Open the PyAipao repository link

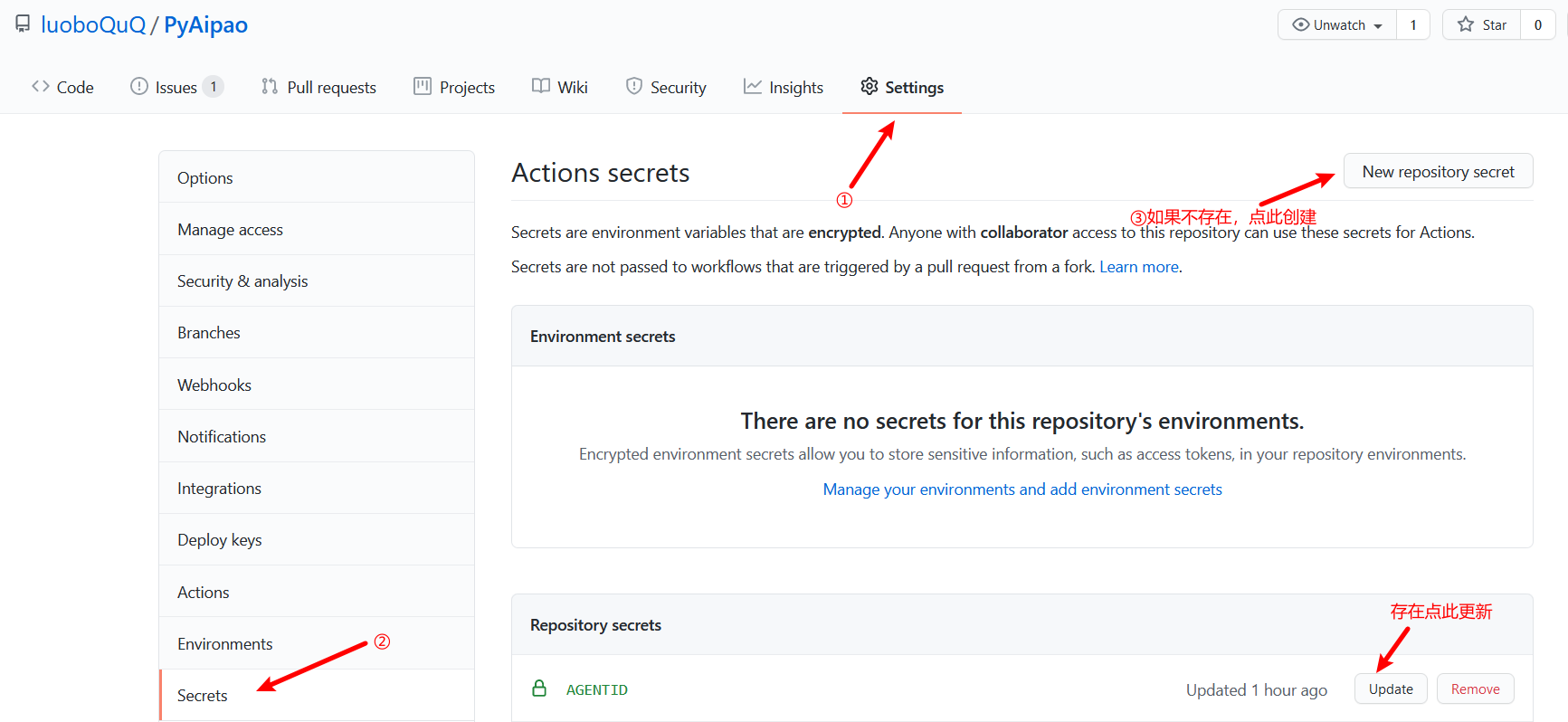[x=205, y=24]
